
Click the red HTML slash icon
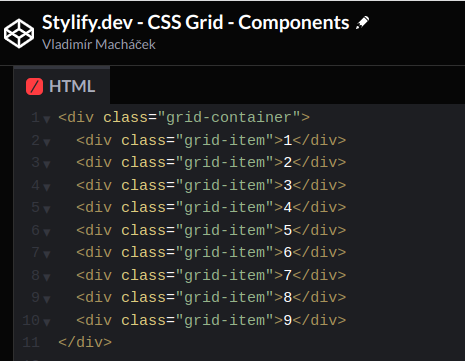[x=34, y=87]
